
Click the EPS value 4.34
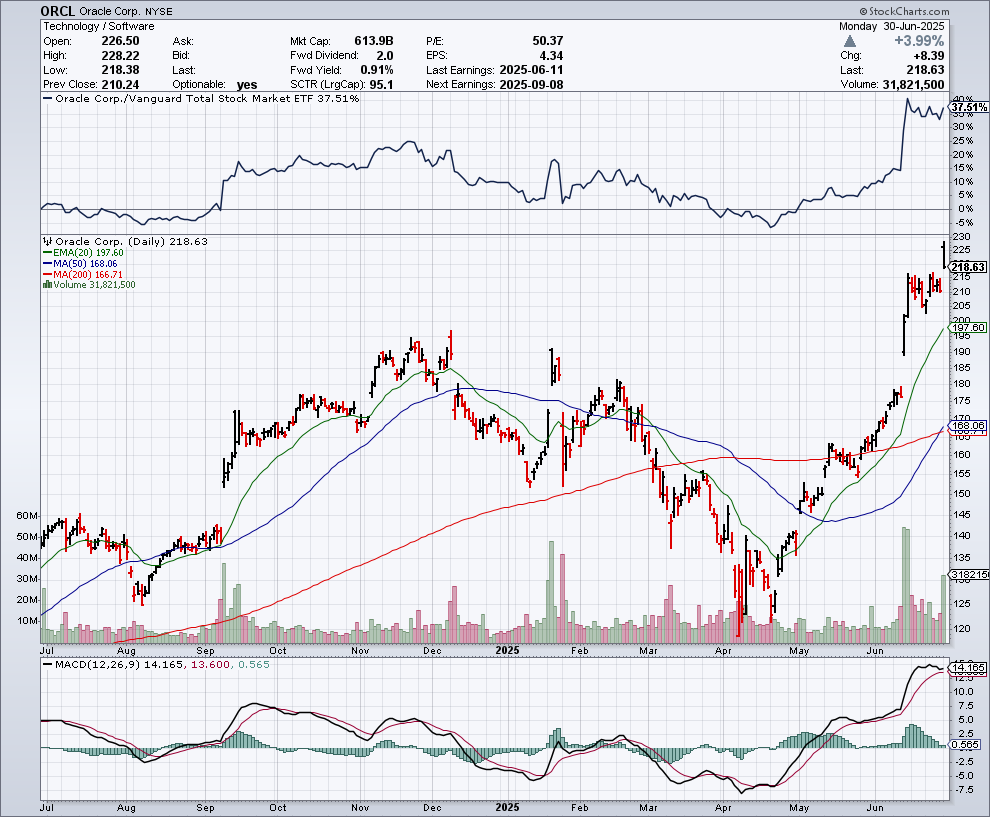click(551, 56)
